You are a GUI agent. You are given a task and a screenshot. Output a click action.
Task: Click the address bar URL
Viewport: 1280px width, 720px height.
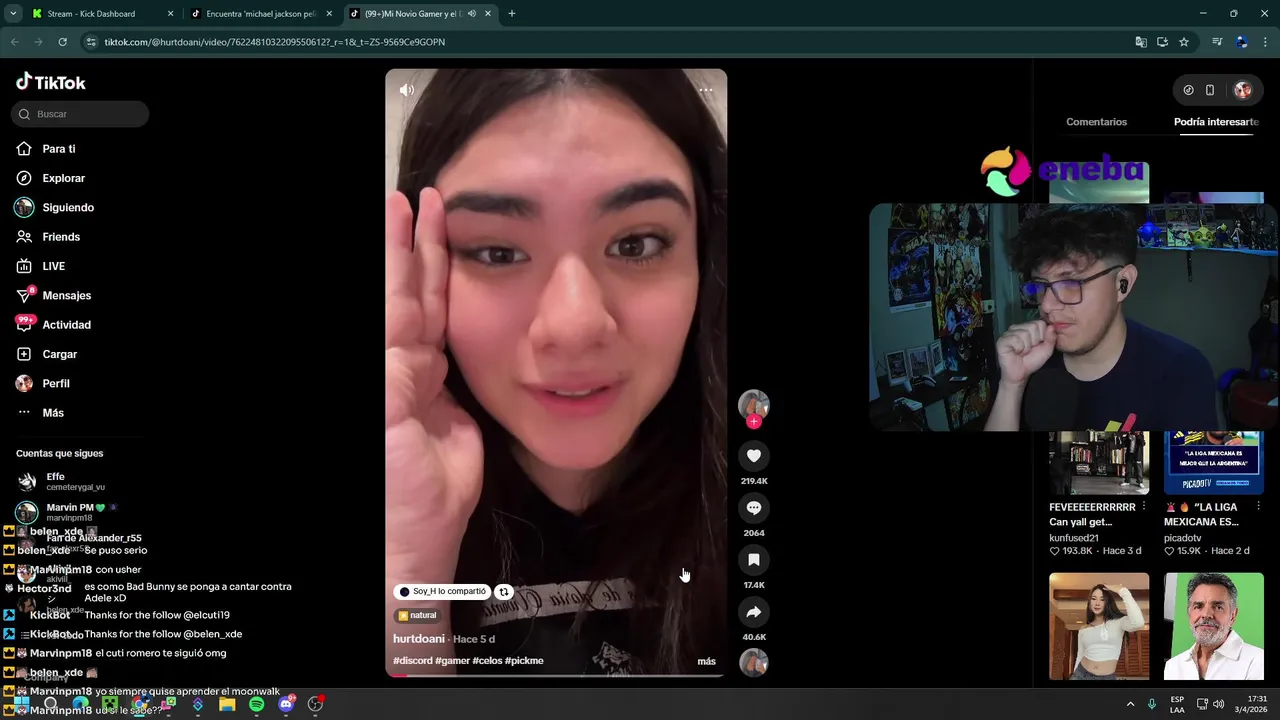pos(275,42)
